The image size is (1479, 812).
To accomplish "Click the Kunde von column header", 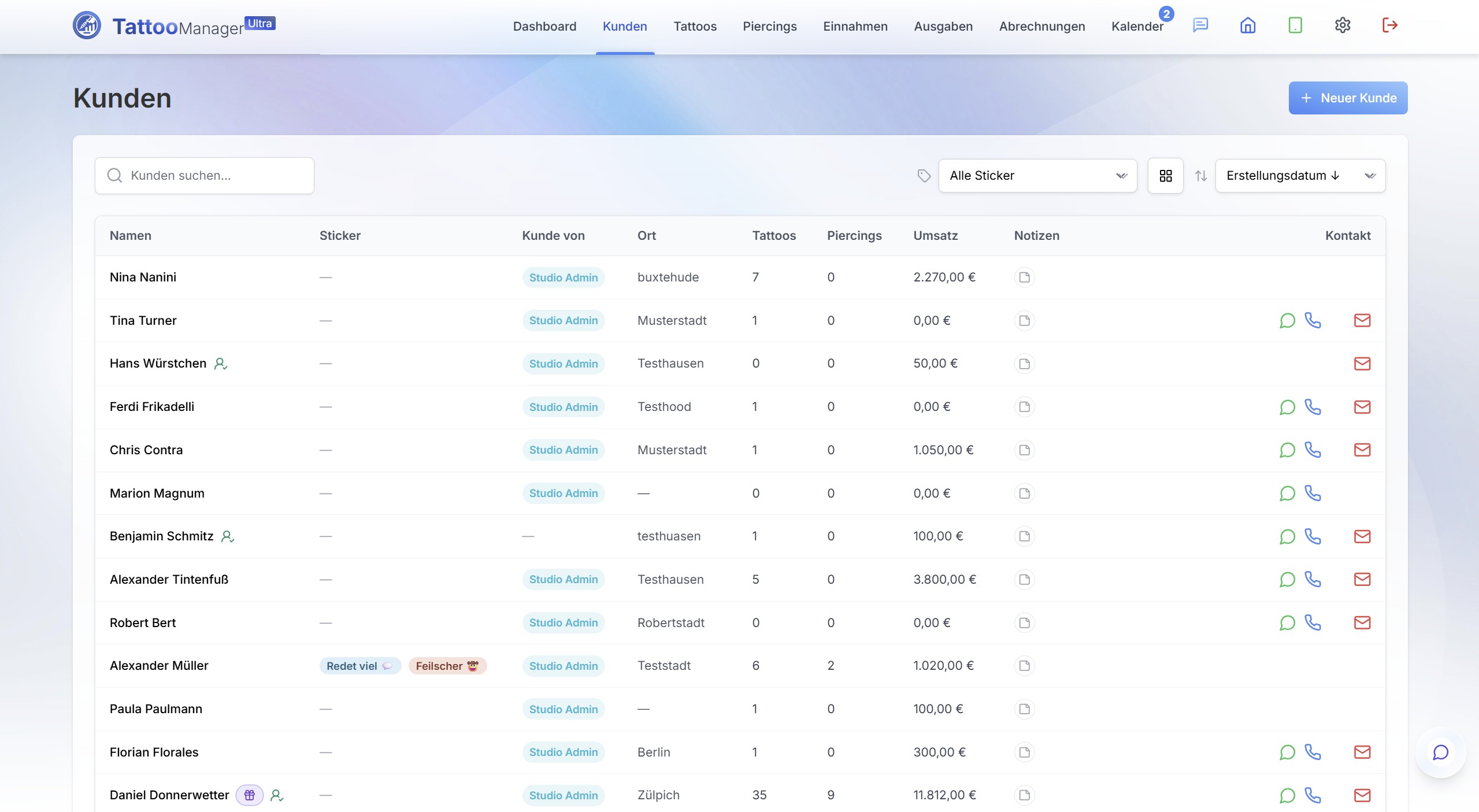I will [553, 236].
